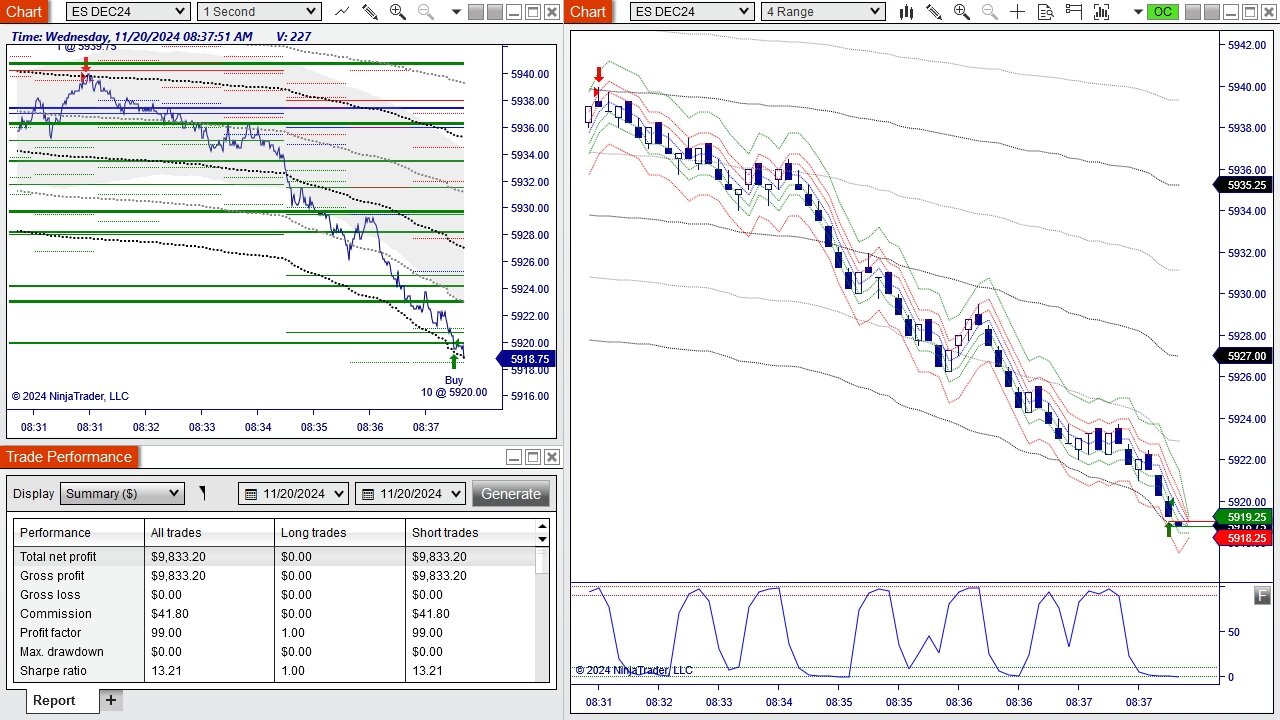Click the Short trades column header
The image size is (1280, 720).
coord(470,533)
